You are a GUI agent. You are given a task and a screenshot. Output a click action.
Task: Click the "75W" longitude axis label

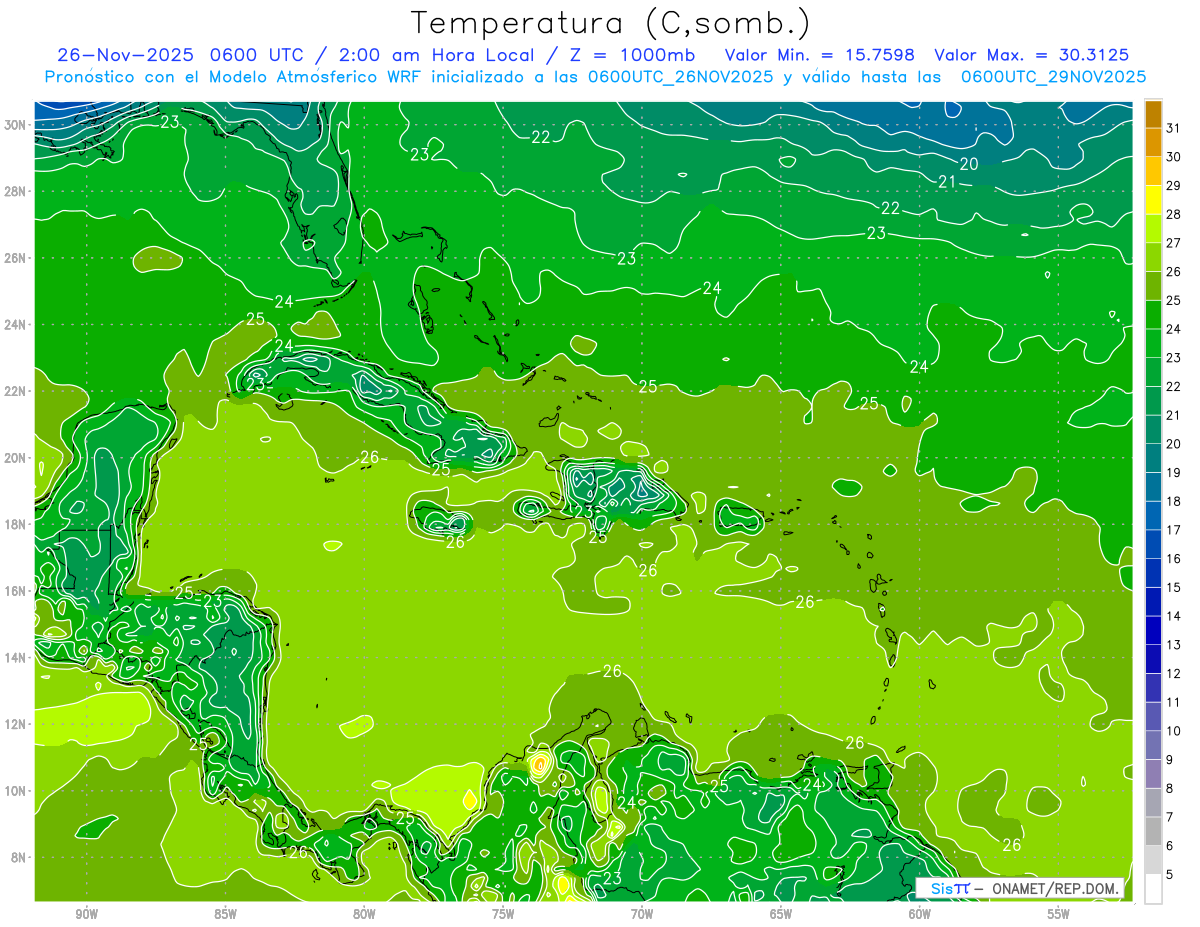click(x=503, y=914)
